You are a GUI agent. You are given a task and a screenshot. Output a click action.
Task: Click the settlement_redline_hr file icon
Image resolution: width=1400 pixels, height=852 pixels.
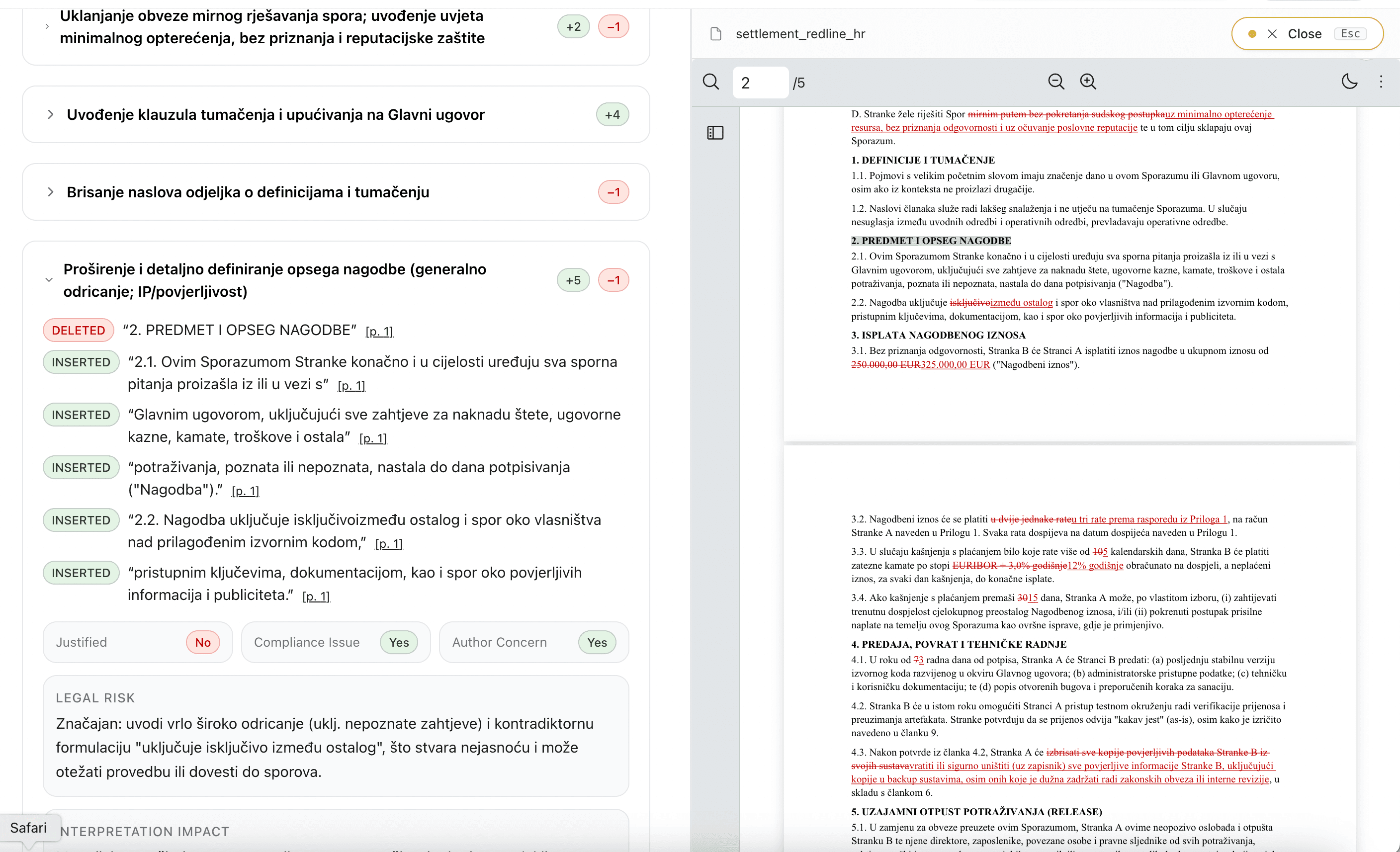coord(716,34)
